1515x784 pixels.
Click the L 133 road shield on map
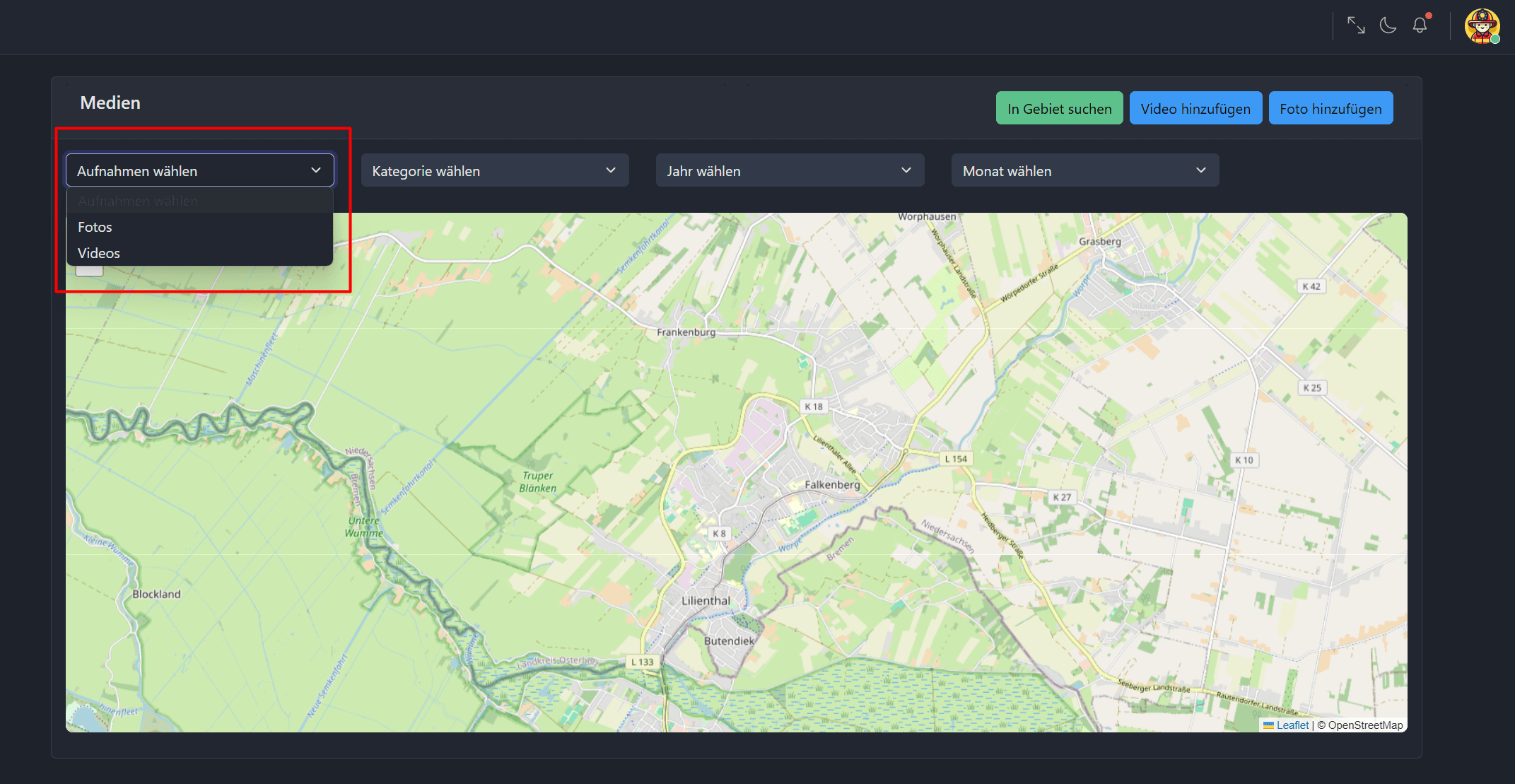coord(643,662)
